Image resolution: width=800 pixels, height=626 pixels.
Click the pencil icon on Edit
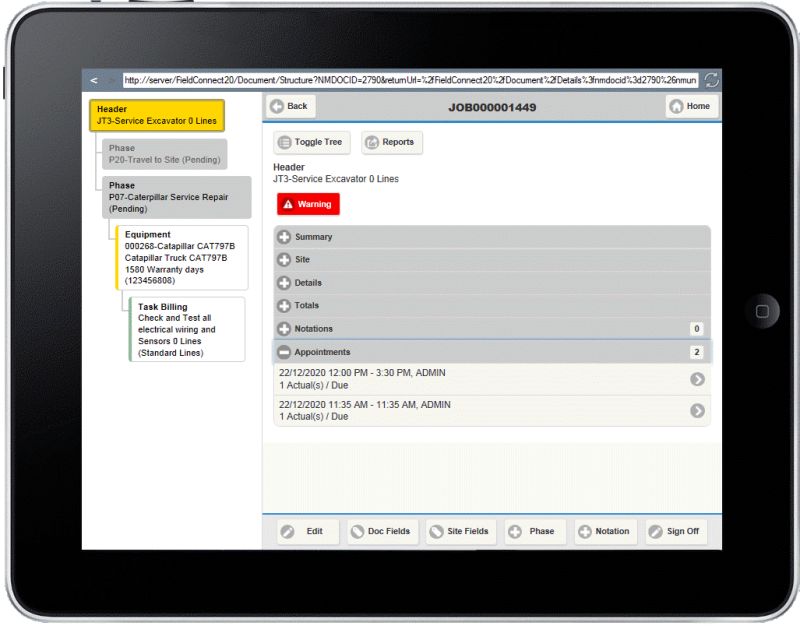pos(287,532)
